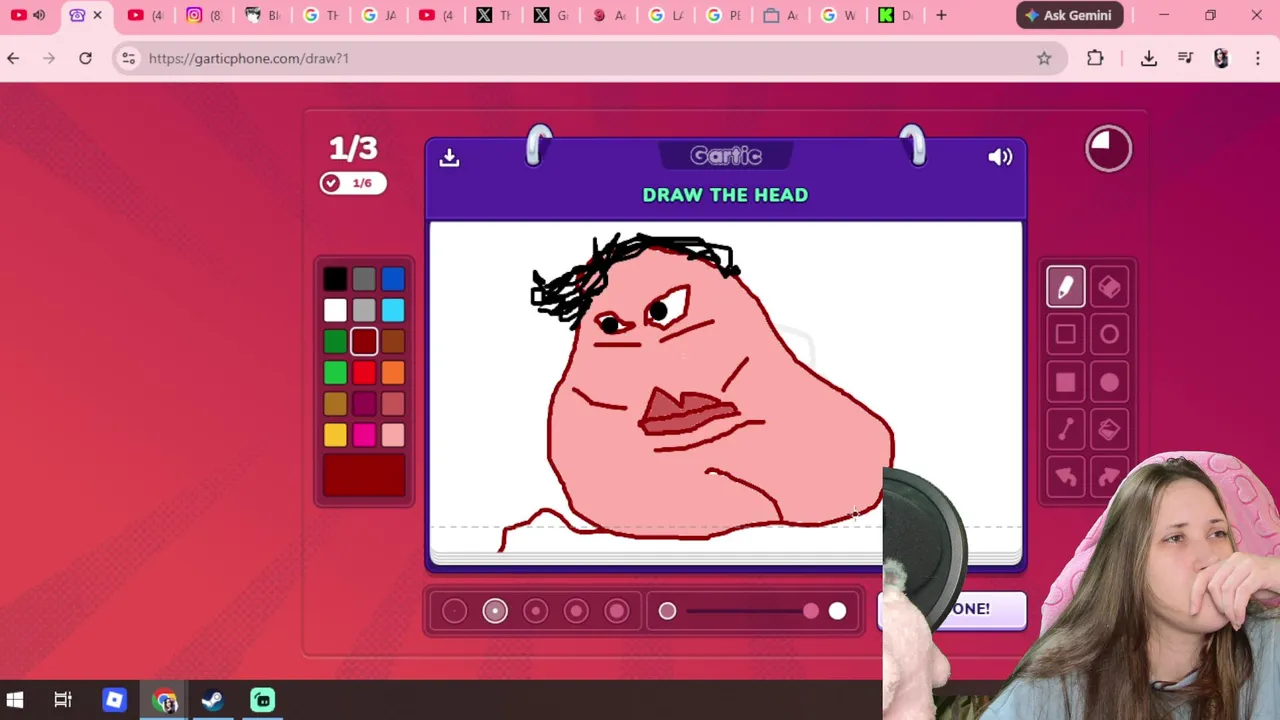The image size is (1280, 720).
Task: Open Windows Task View
Action: tap(63, 700)
